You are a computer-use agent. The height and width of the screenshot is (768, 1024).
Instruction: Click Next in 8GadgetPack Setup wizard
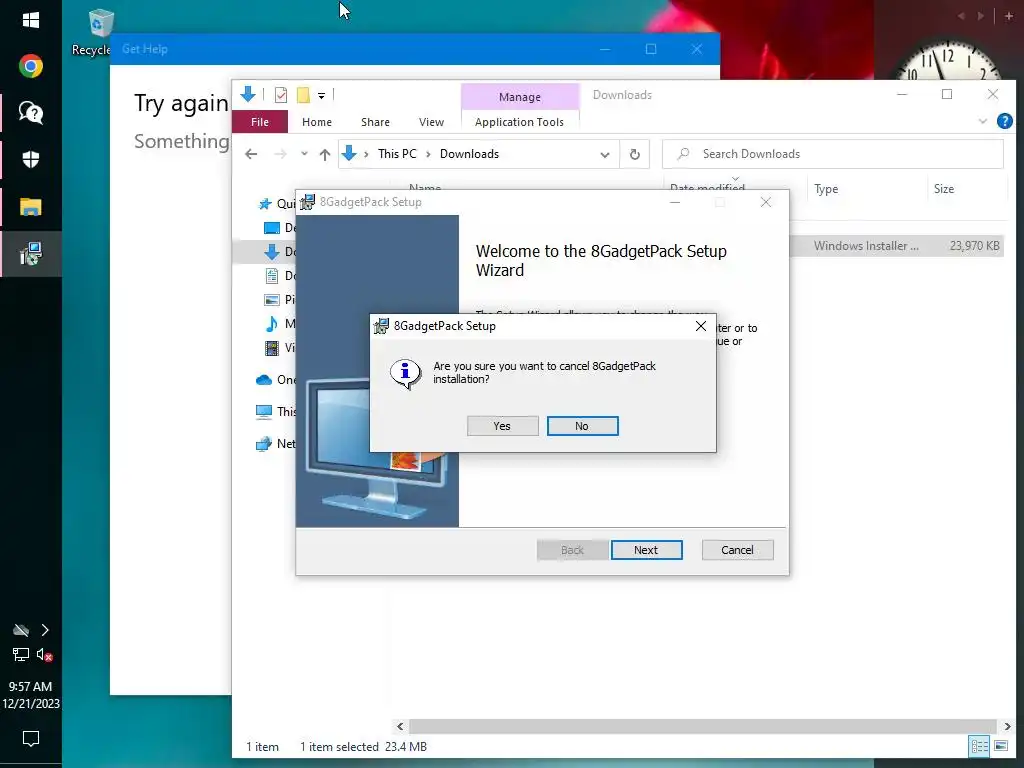coord(646,550)
